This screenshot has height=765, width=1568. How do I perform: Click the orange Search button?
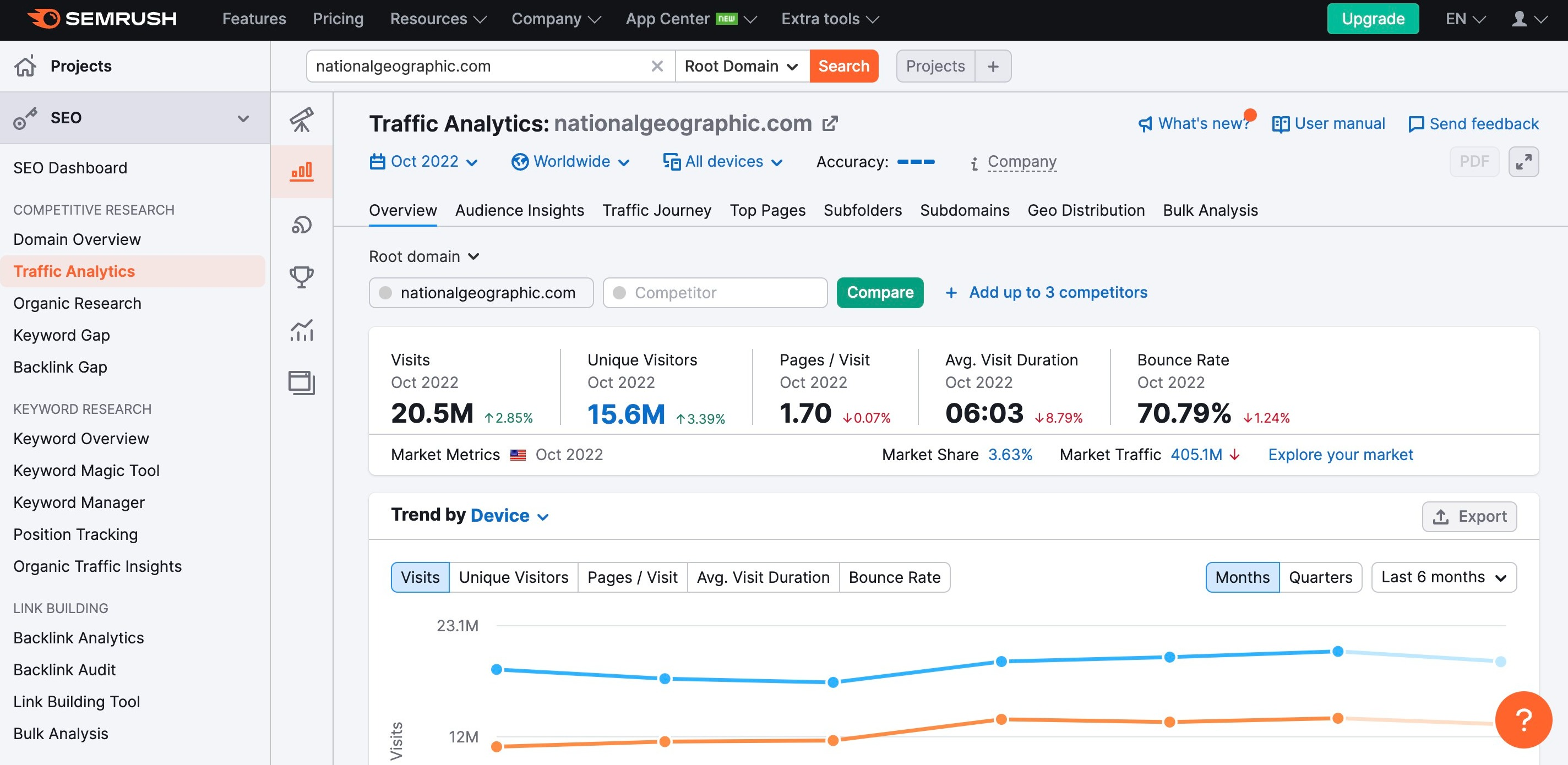point(843,65)
